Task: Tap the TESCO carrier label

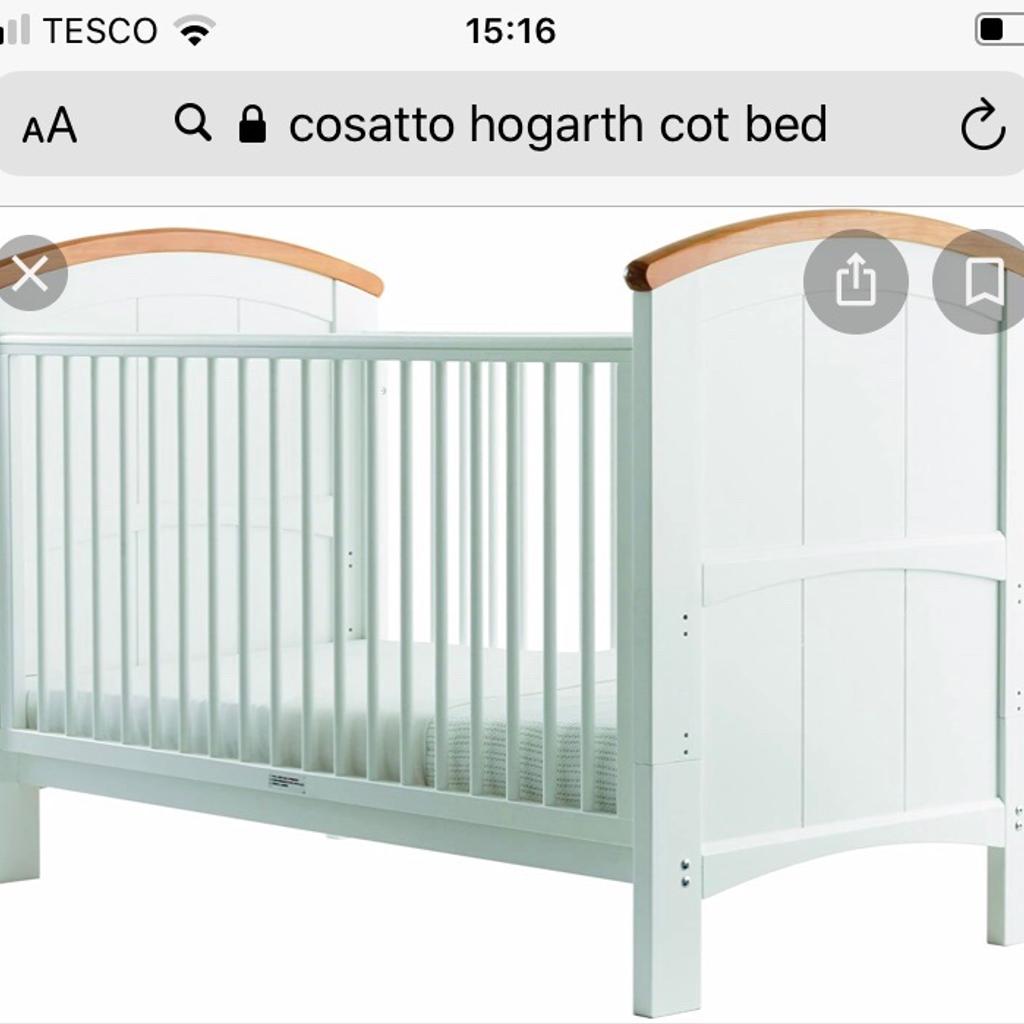Action: click(100, 31)
